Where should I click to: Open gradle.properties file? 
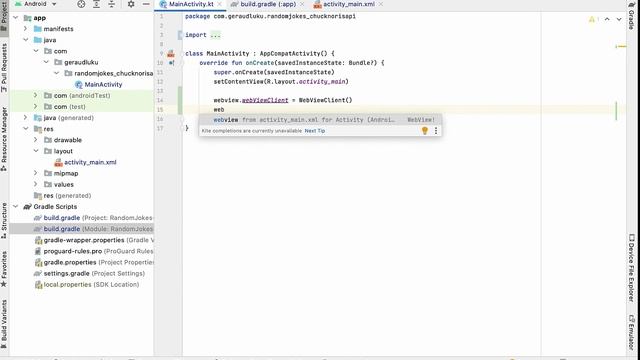click(x=93, y=262)
